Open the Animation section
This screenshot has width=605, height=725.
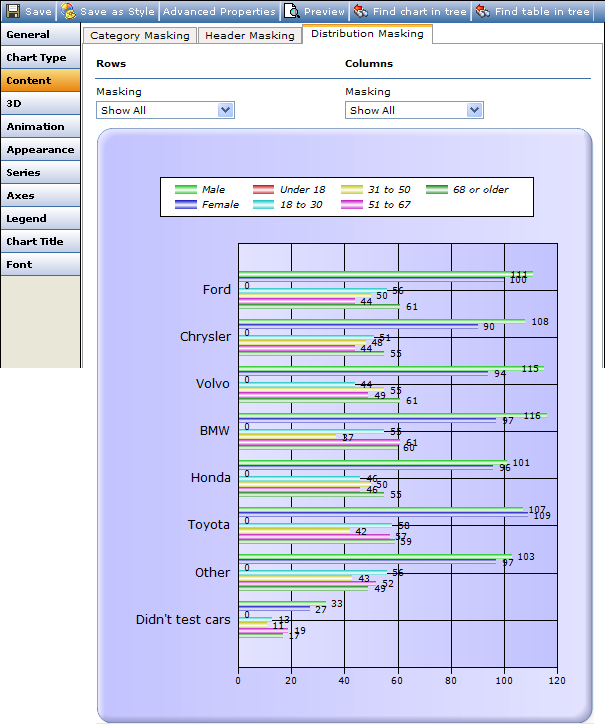click(40, 126)
